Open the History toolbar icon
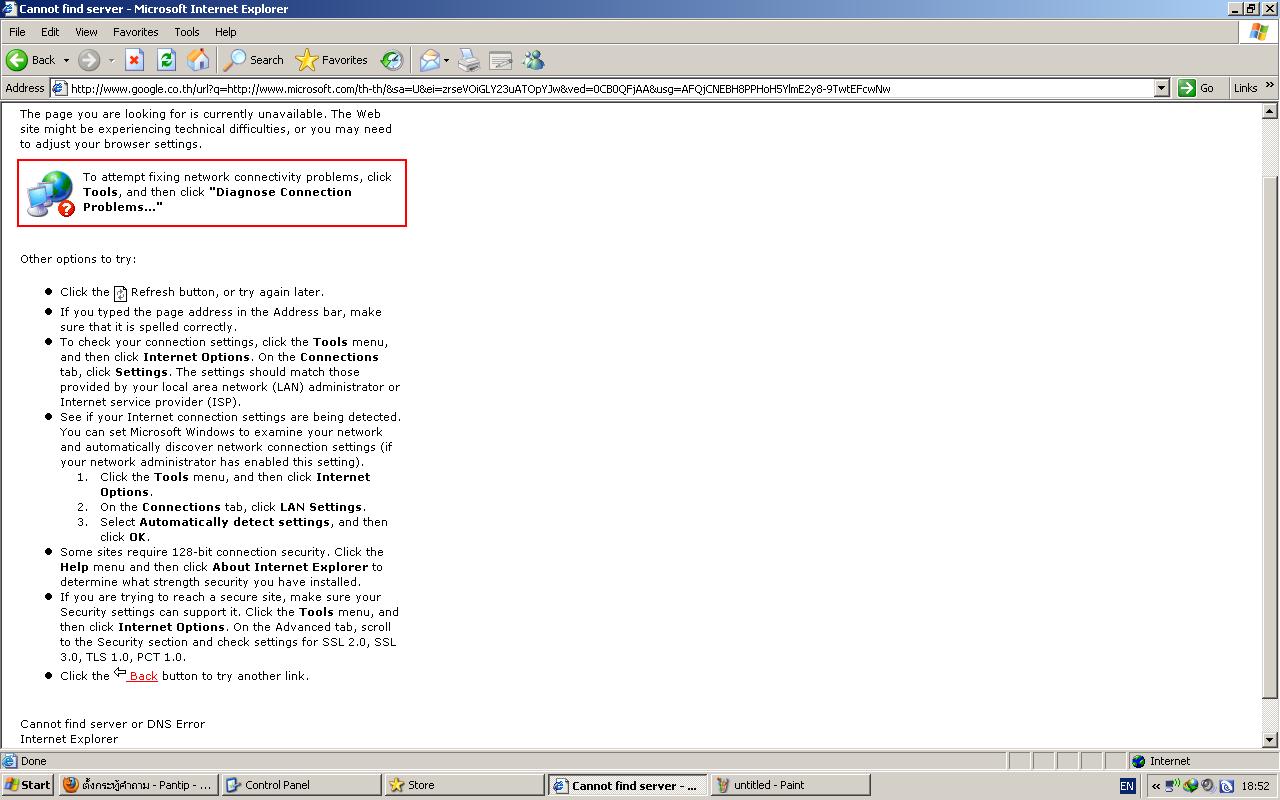 pyautogui.click(x=391, y=60)
